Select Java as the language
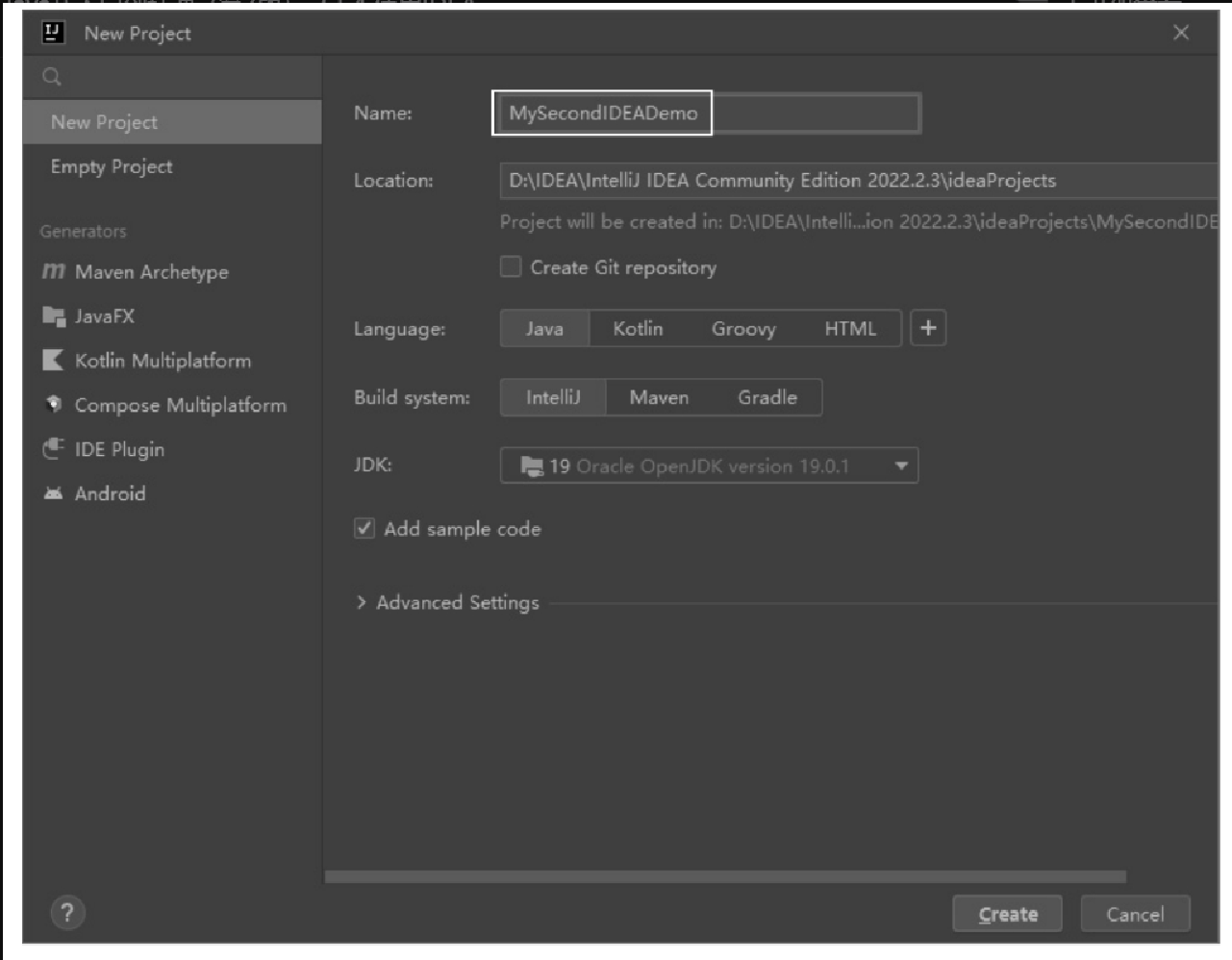 coord(544,328)
